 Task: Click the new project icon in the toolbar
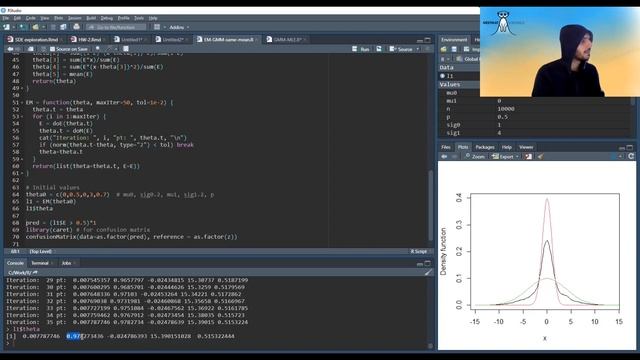[x=22, y=27]
